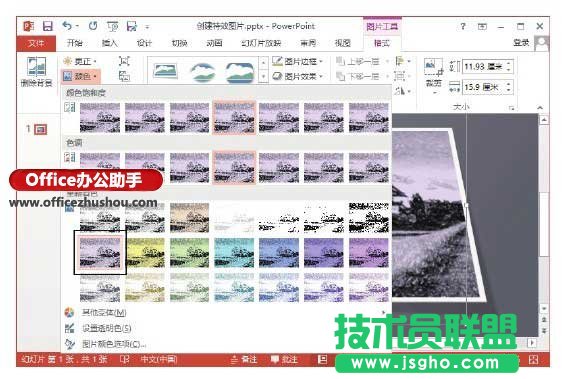Apply washout recolor preset
This screenshot has width=562, height=379.
[x=234, y=217]
